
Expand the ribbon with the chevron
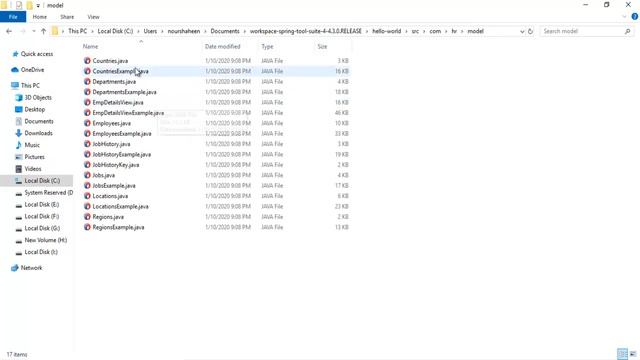(624, 17)
